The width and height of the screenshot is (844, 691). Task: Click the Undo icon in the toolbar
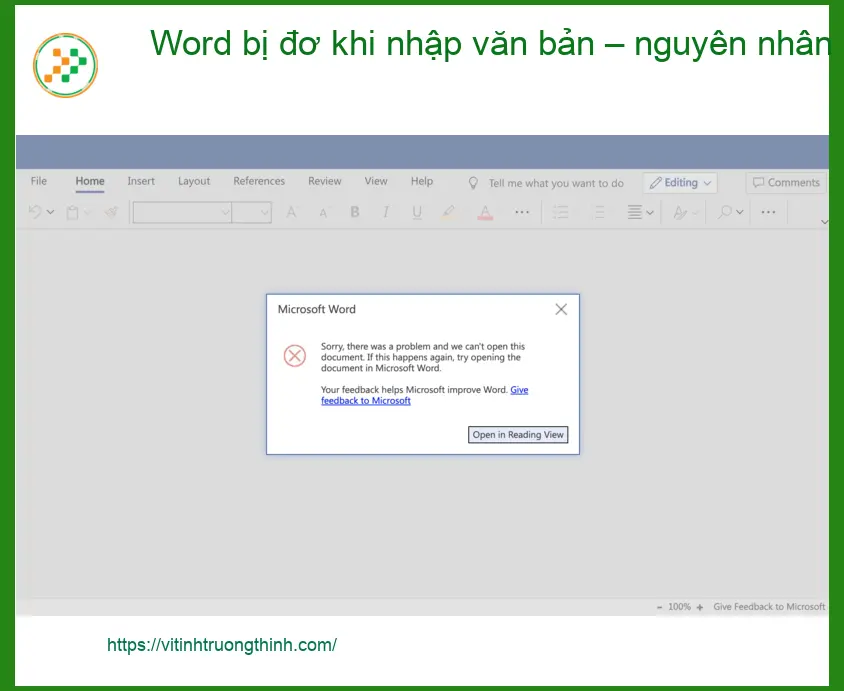(35, 212)
